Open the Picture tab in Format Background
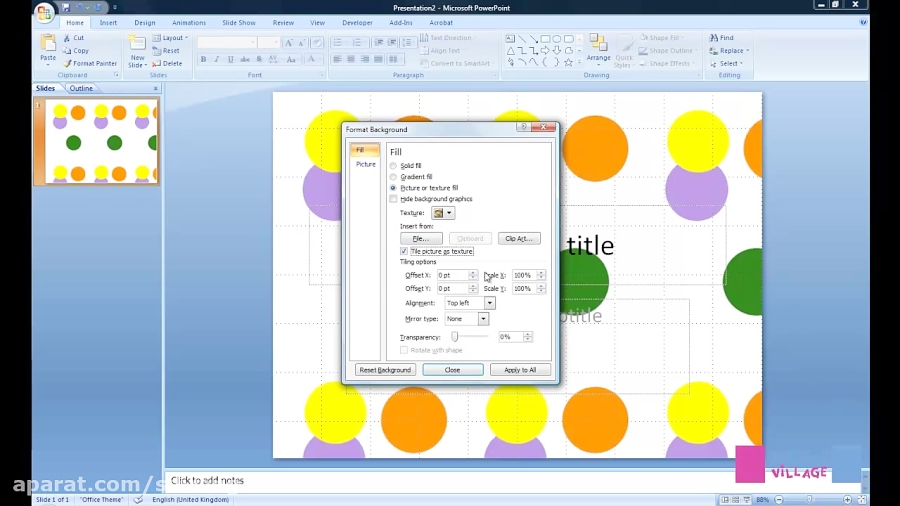 coord(366,164)
